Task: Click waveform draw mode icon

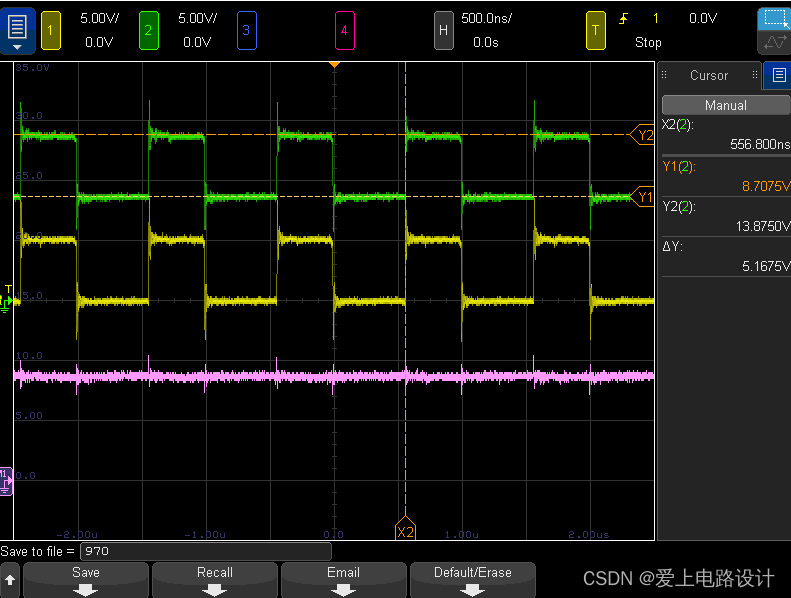Action: [x=775, y=42]
